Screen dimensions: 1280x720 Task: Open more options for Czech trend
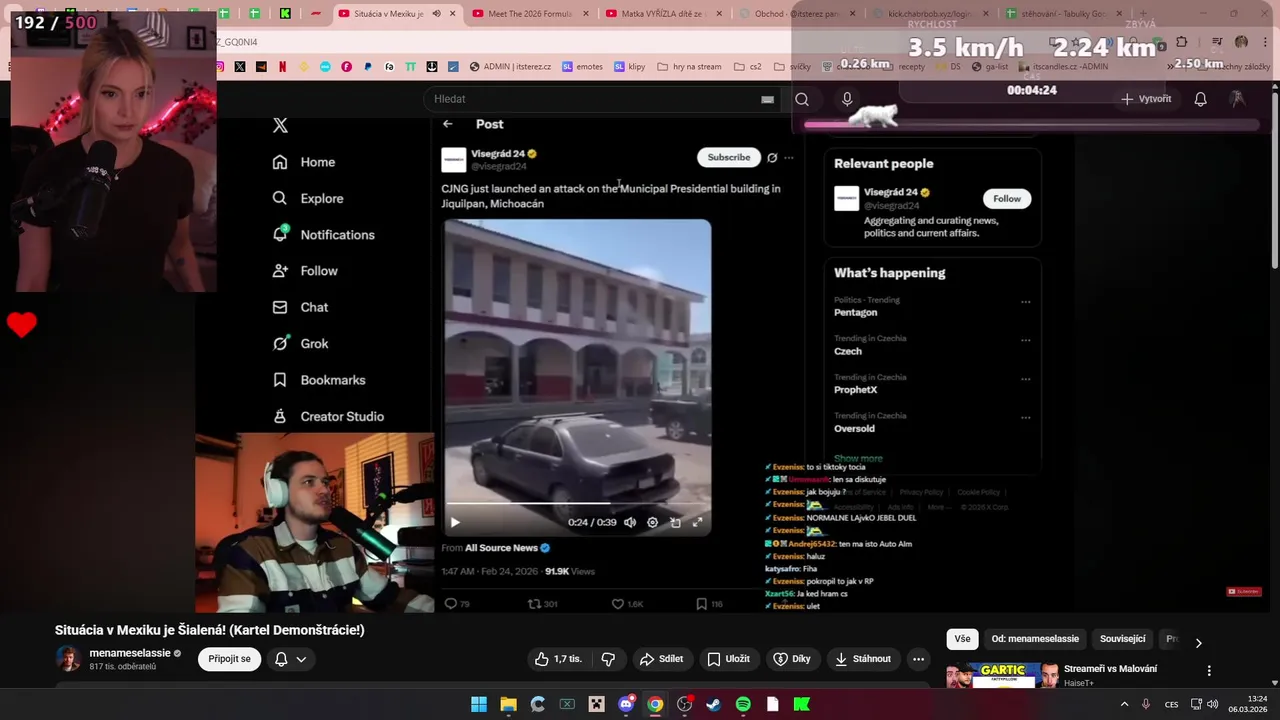pos(1025,340)
